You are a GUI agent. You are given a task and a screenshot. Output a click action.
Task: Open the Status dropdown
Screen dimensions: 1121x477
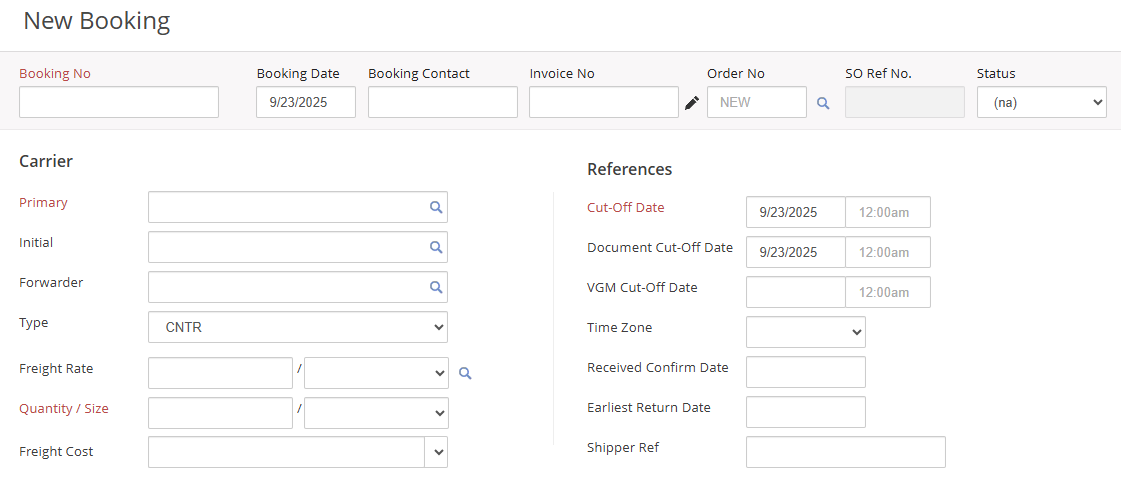pos(1041,102)
